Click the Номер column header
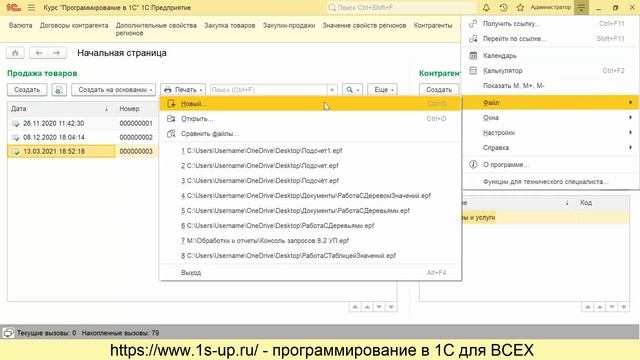This screenshot has width=640, height=360. click(x=129, y=109)
